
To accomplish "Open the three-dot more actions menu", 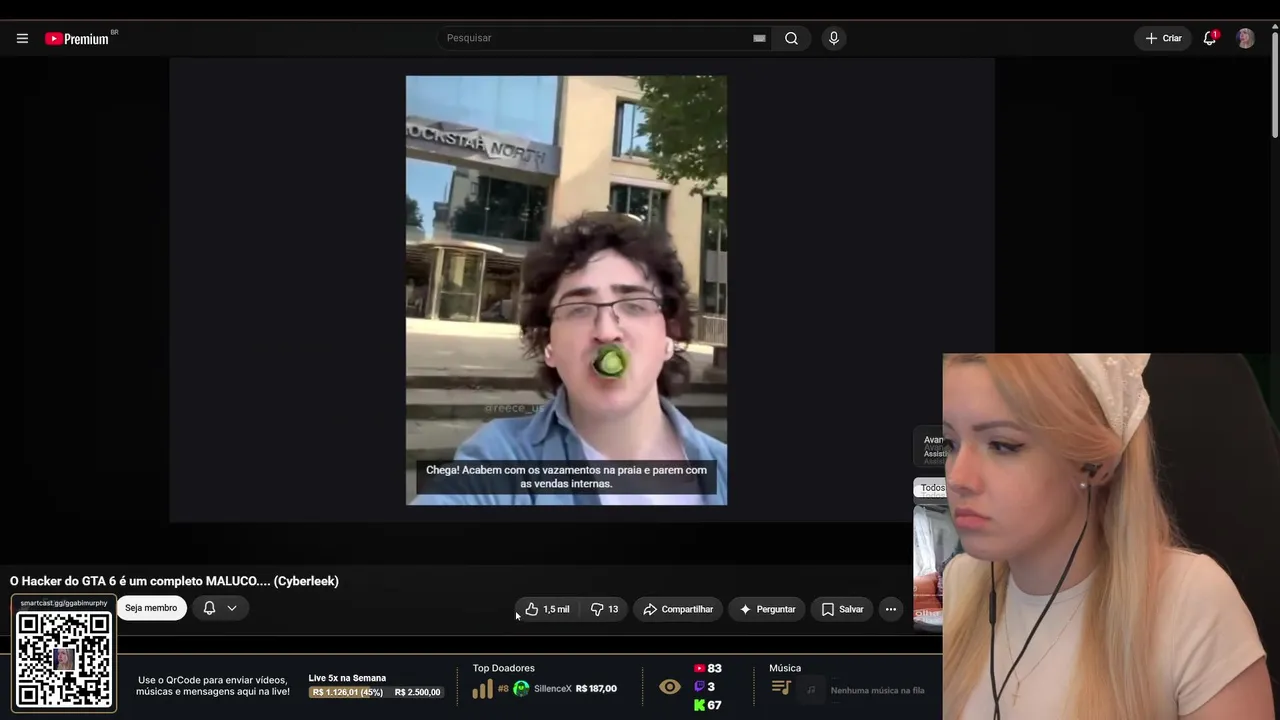I will (x=891, y=609).
